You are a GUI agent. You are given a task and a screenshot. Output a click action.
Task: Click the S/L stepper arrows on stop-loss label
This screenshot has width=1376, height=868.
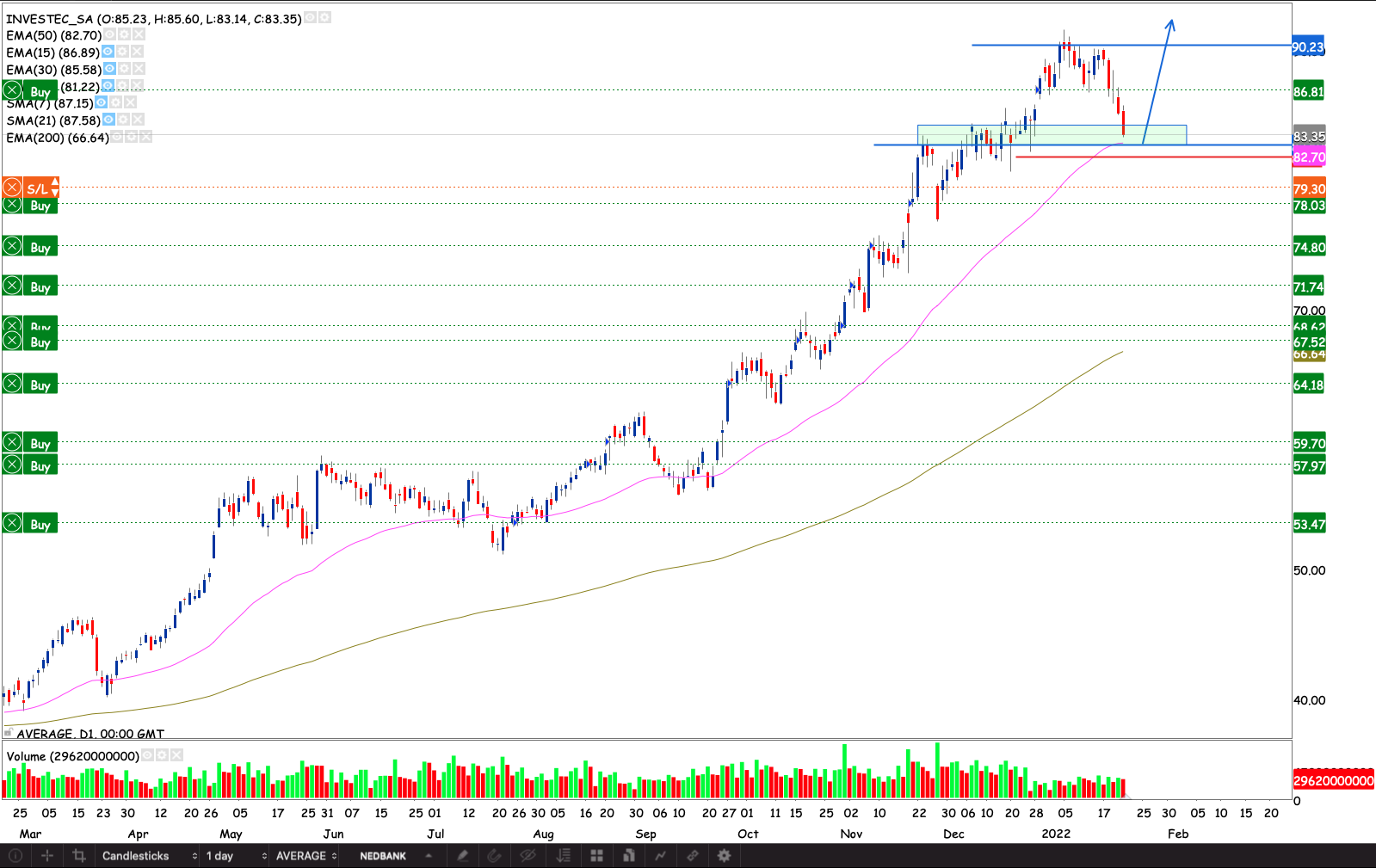tap(54, 188)
